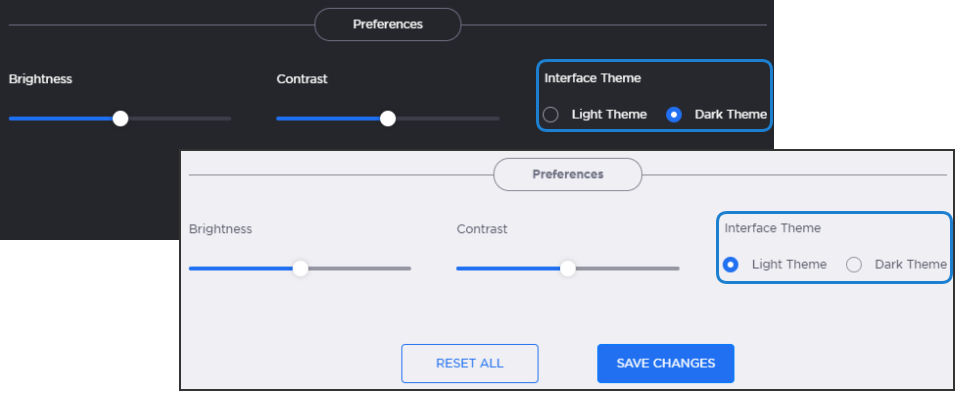The width and height of the screenshot is (974, 410).
Task: Click the RESET ALL button
Action: point(470,363)
